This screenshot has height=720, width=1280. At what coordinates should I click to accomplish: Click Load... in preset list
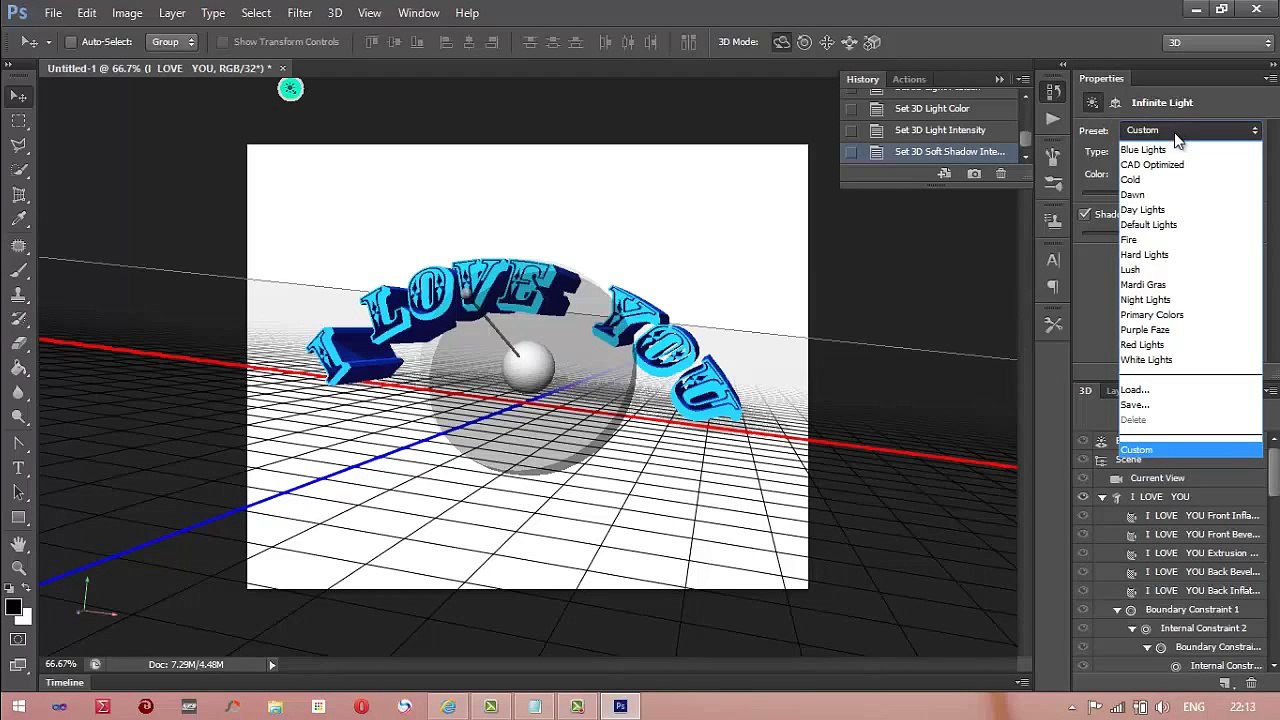(x=1135, y=390)
